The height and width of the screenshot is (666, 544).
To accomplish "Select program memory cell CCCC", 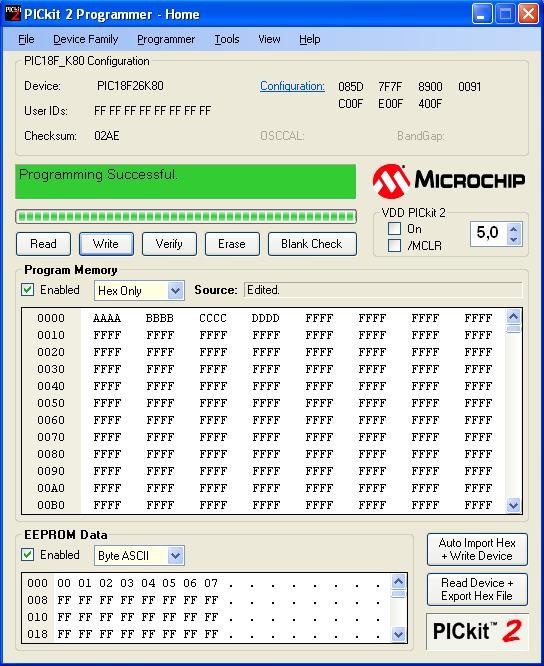I will tap(213, 318).
